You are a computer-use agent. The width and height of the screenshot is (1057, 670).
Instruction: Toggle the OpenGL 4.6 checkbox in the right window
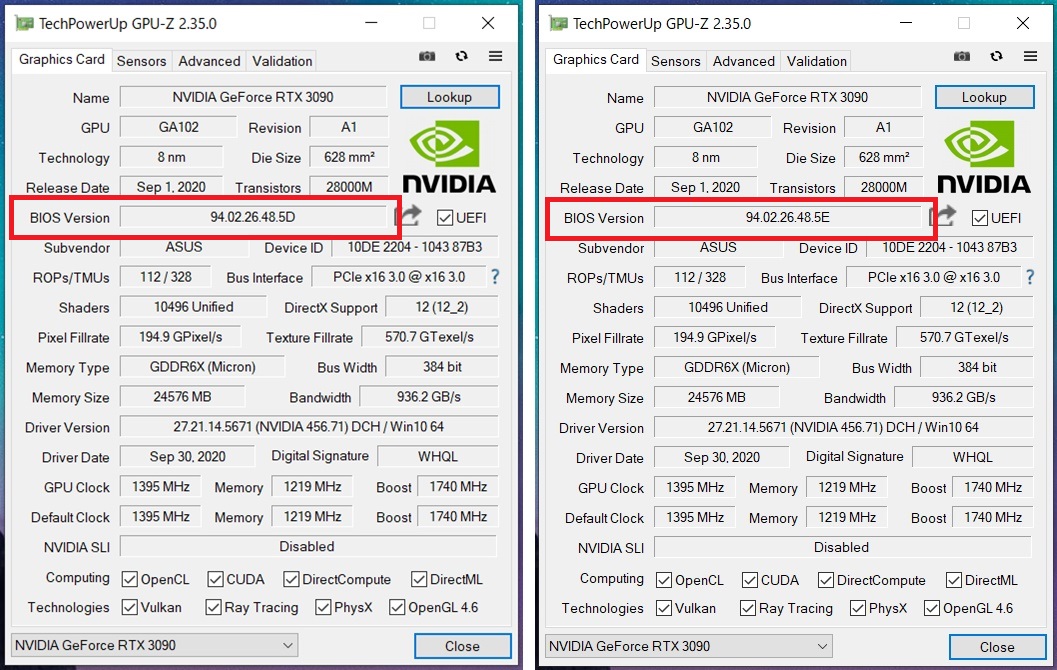click(932, 608)
